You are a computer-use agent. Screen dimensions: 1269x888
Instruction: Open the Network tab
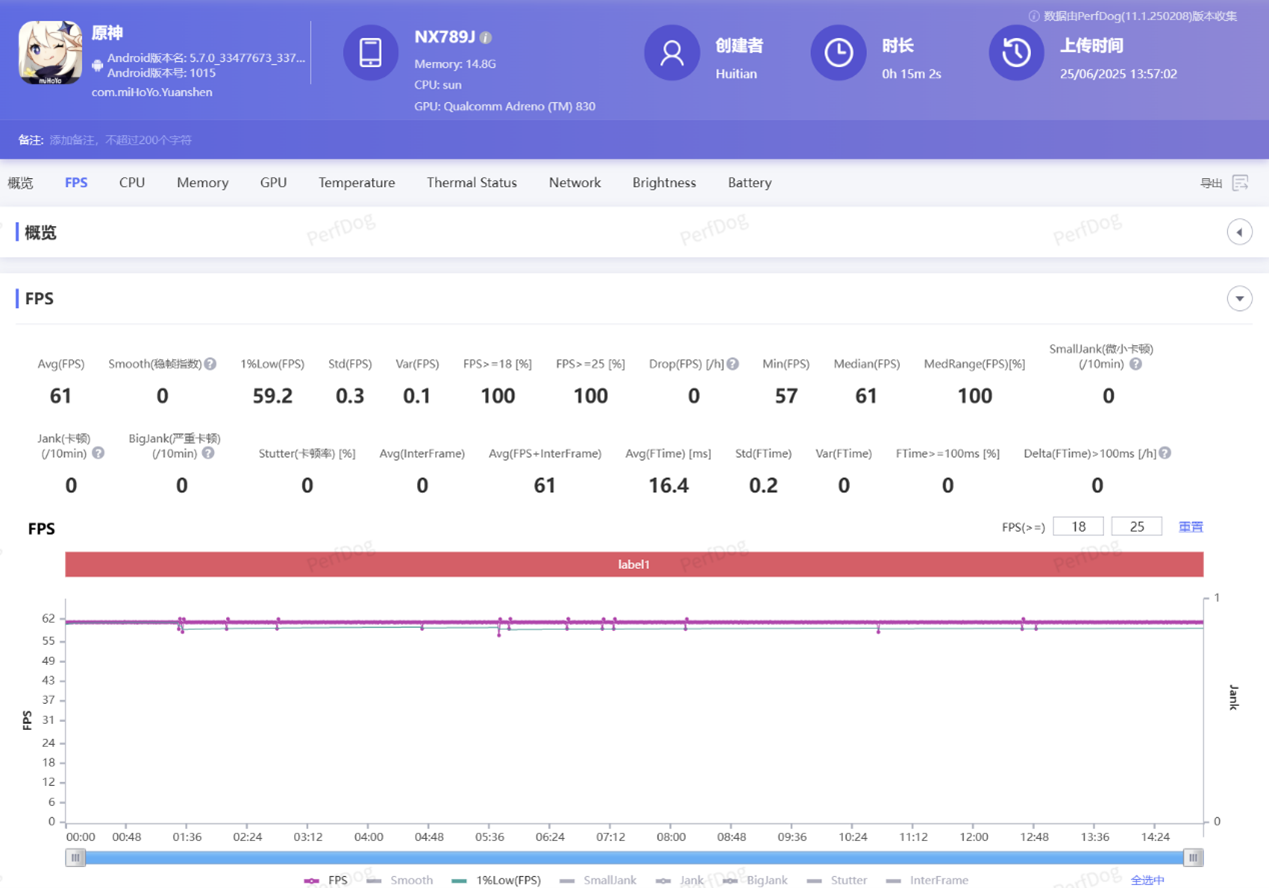(x=575, y=183)
